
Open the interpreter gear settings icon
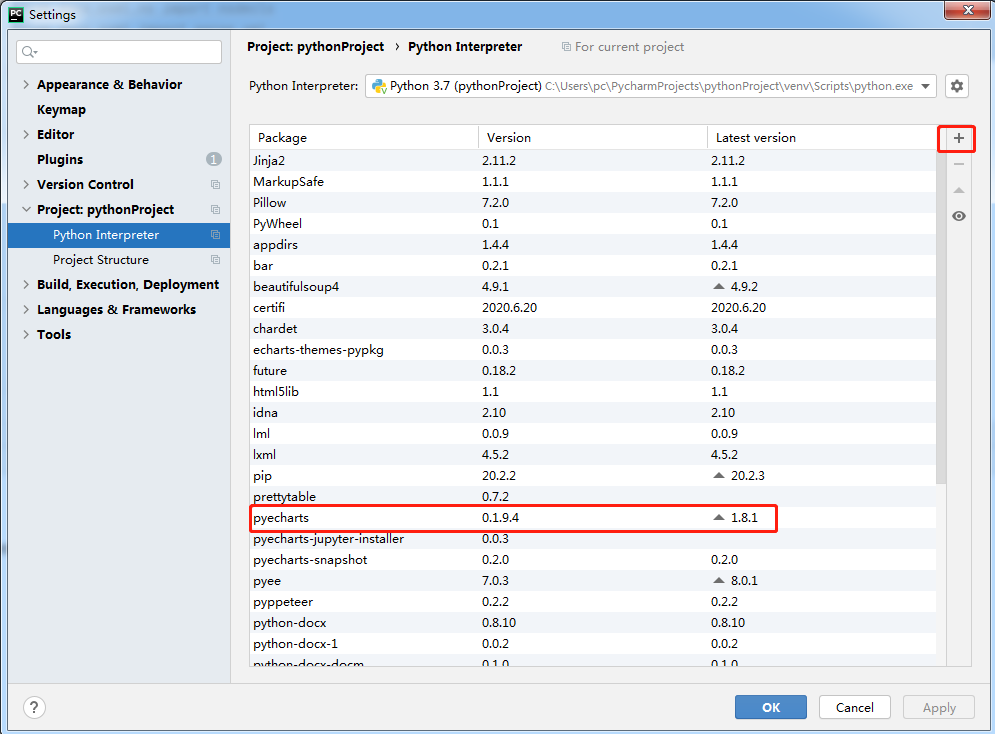tap(957, 86)
